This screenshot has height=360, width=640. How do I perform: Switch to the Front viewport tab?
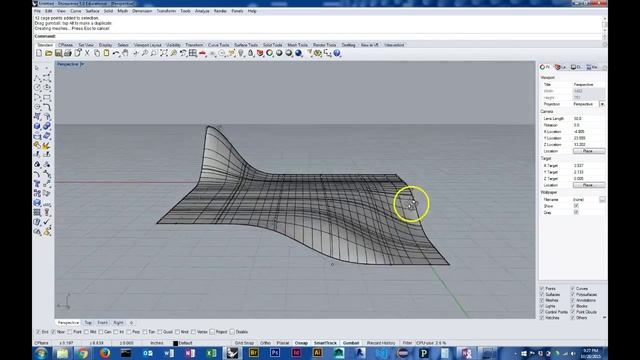point(102,323)
